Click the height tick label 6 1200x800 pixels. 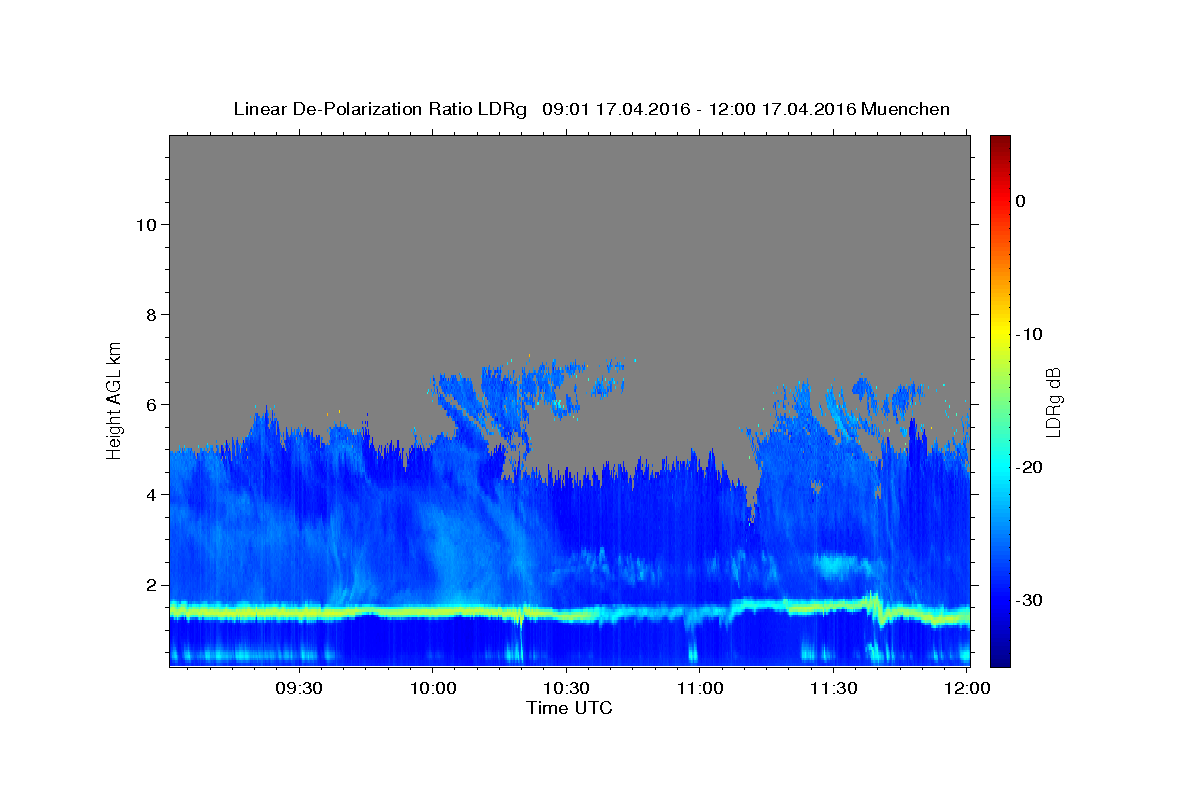point(150,404)
